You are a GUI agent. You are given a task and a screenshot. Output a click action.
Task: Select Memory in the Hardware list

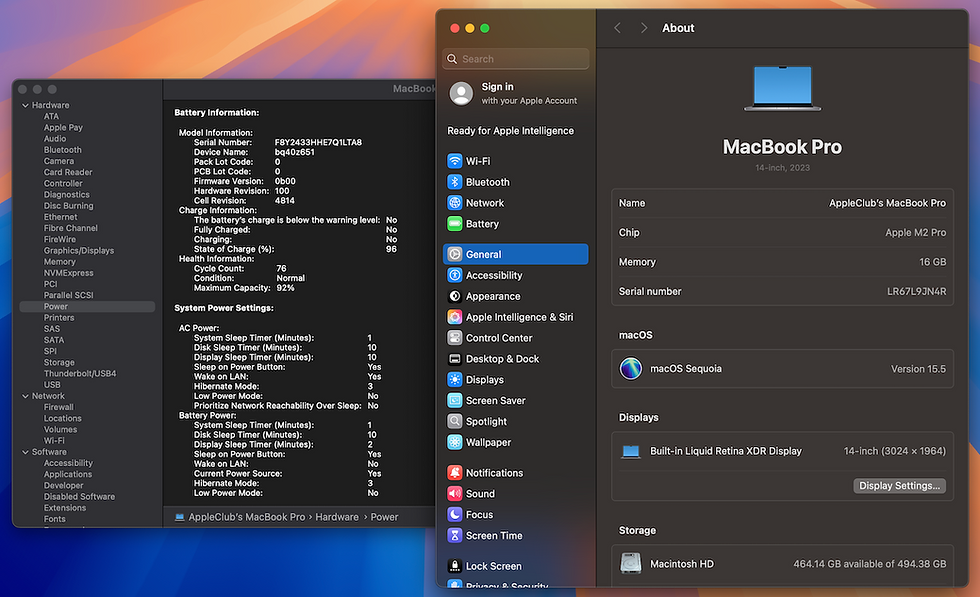[x=59, y=262]
